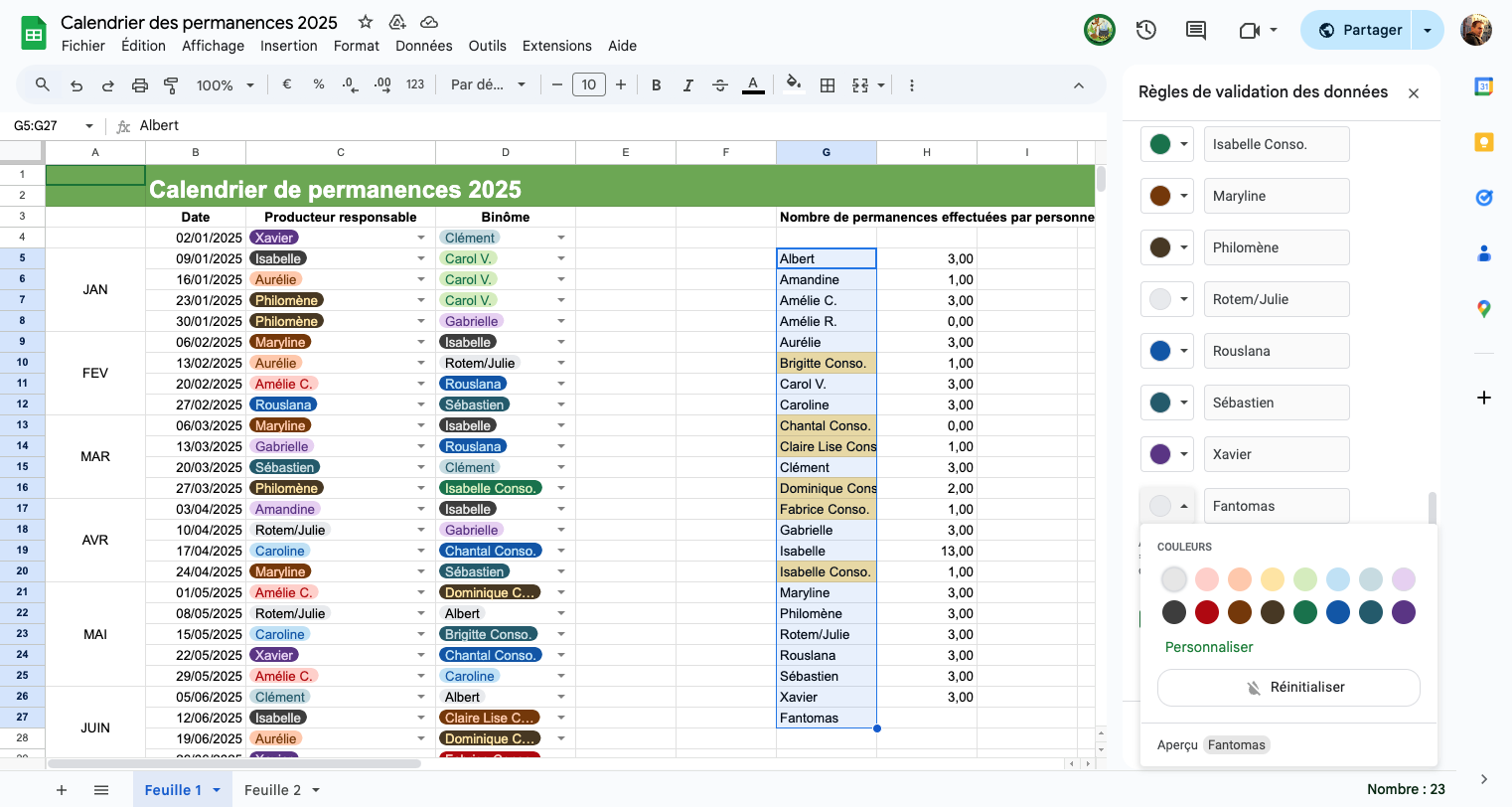Toggle strikethrough formatting
Viewport: 1512px width, 807px height.
pyautogui.click(x=720, y=85)
